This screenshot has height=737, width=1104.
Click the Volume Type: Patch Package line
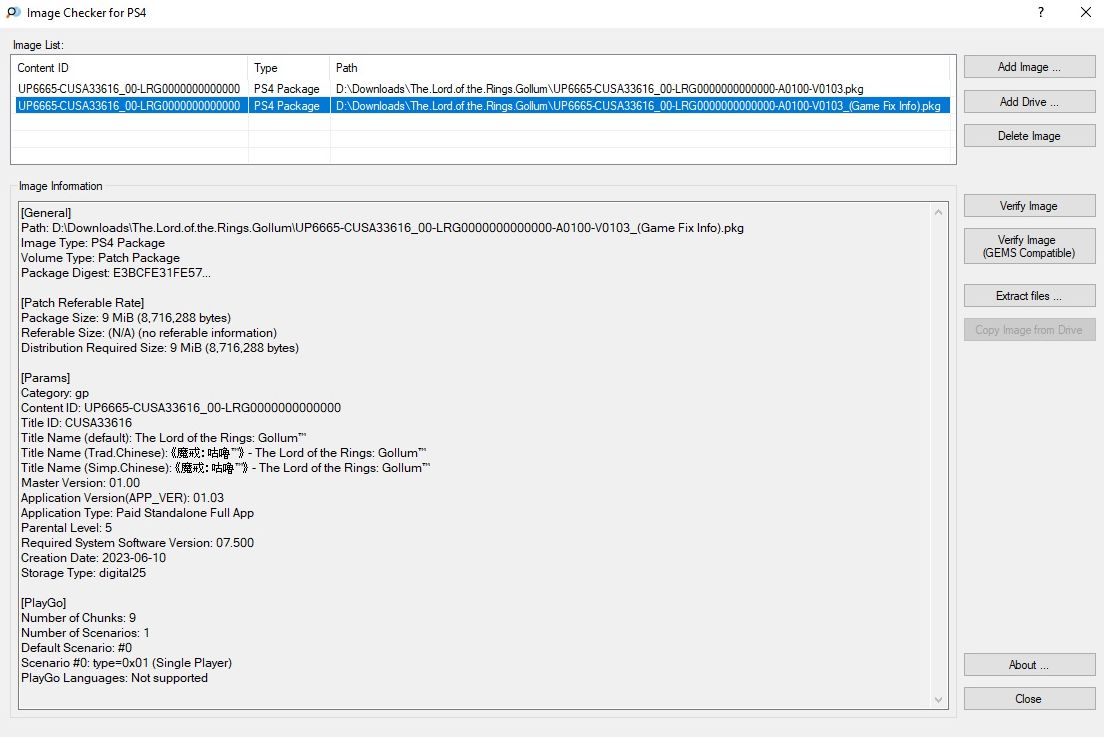tap(100, 258)
